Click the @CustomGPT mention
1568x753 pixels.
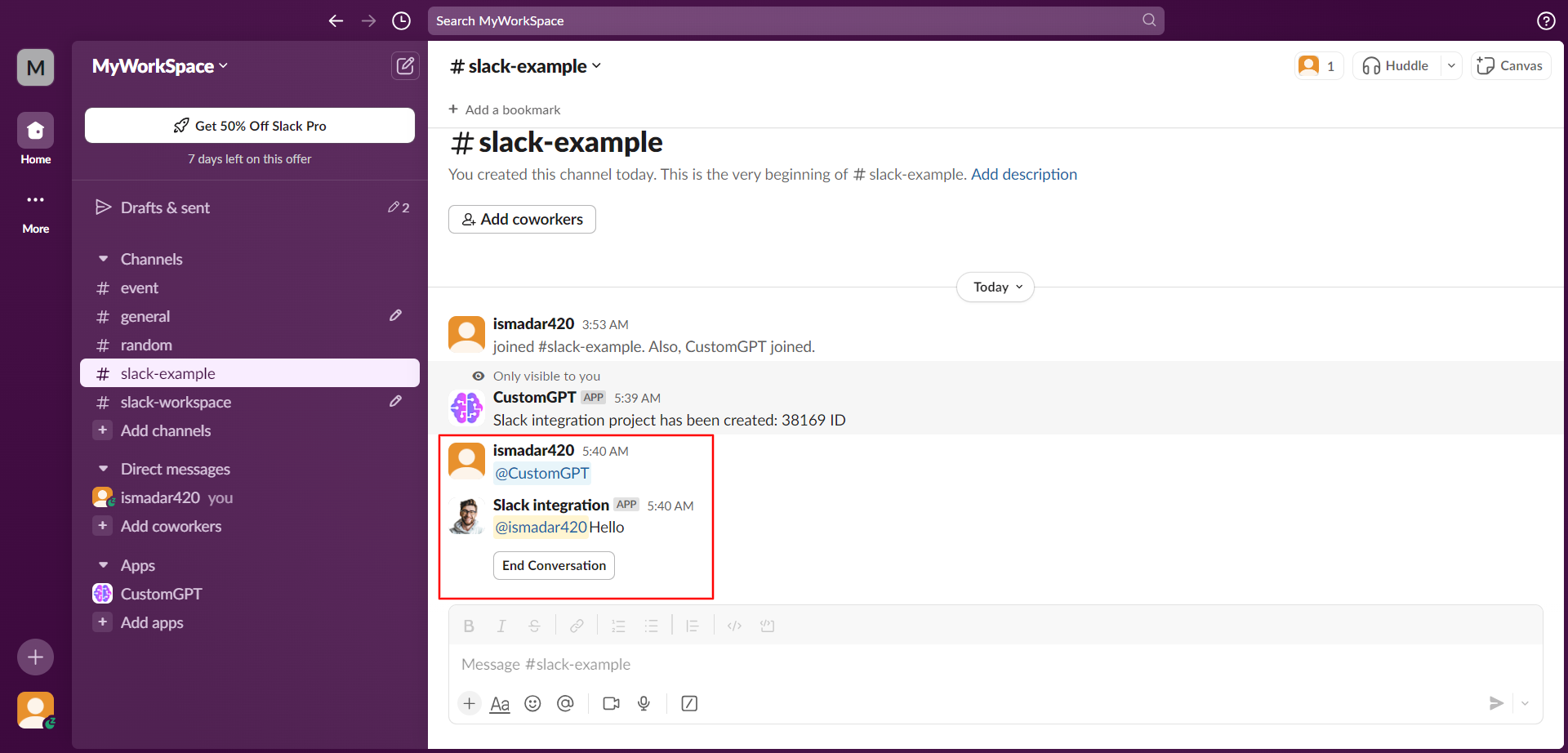[x=541, y=473]
